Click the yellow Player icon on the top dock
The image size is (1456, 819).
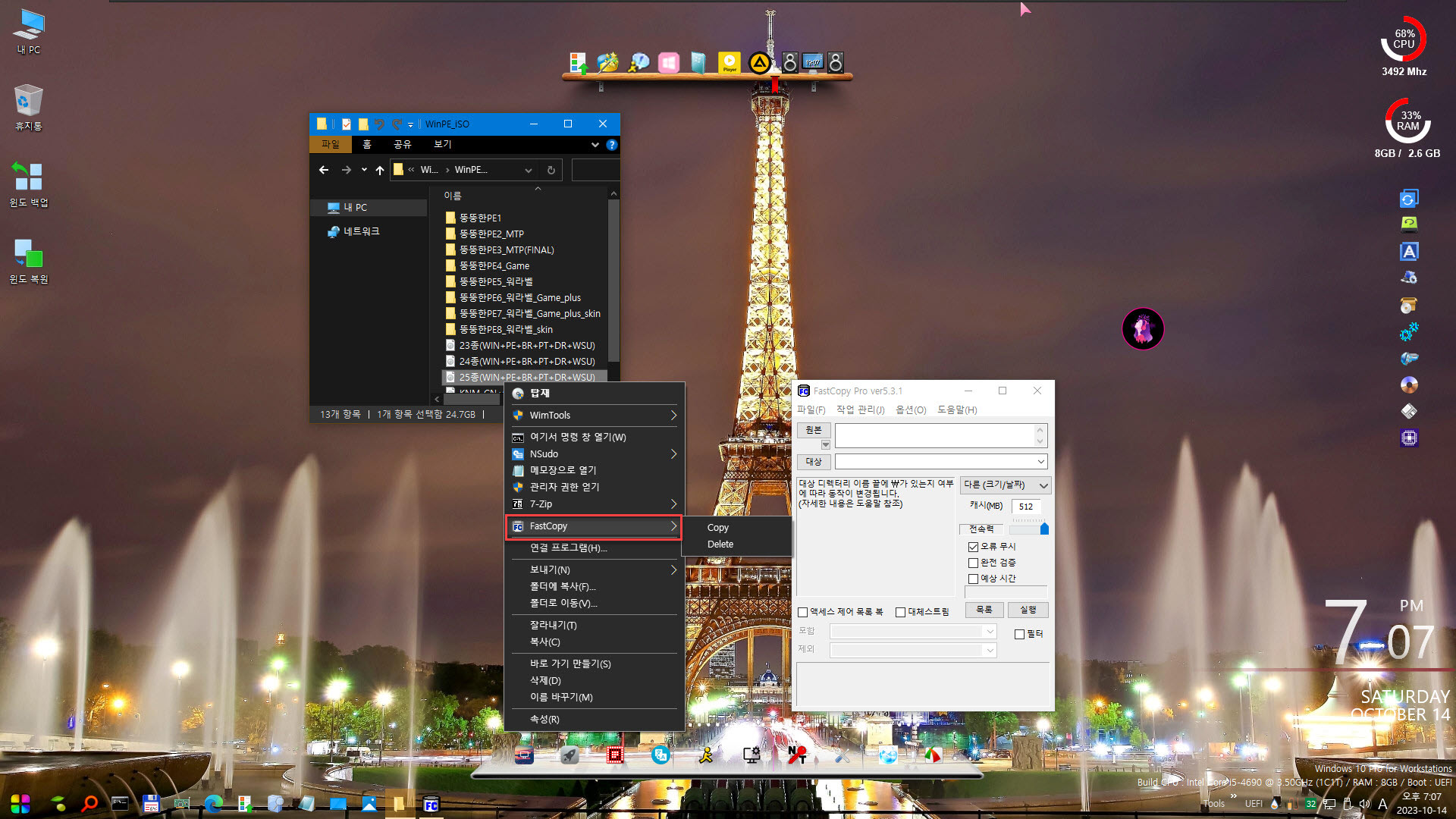point(729,62)
